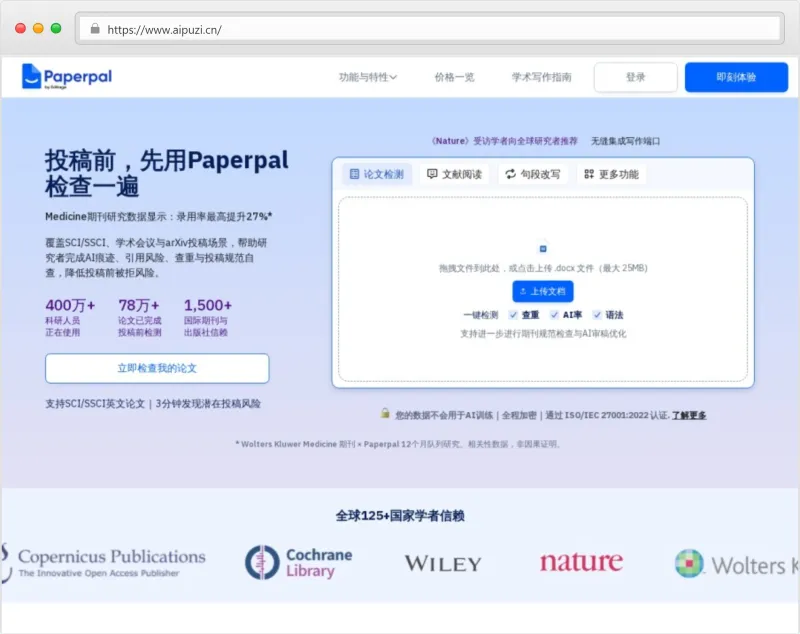Open the 价格一览 nav item
The image size is (800, 634).
coord(454,77)
